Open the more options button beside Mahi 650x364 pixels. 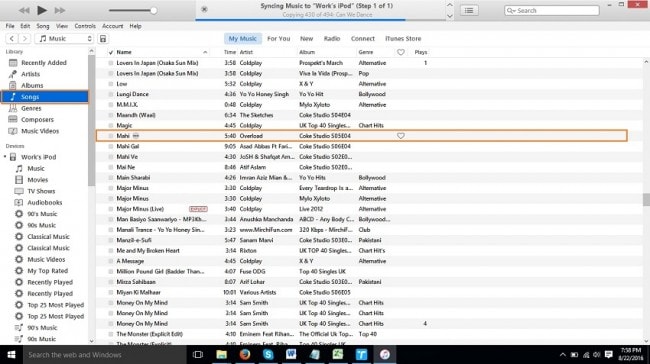click(x=136, y=136)
